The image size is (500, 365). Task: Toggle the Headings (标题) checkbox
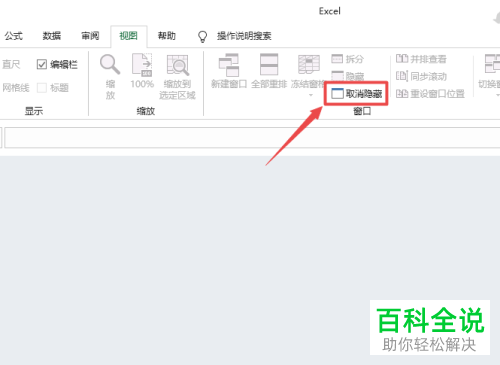click(x=42, y=88)
